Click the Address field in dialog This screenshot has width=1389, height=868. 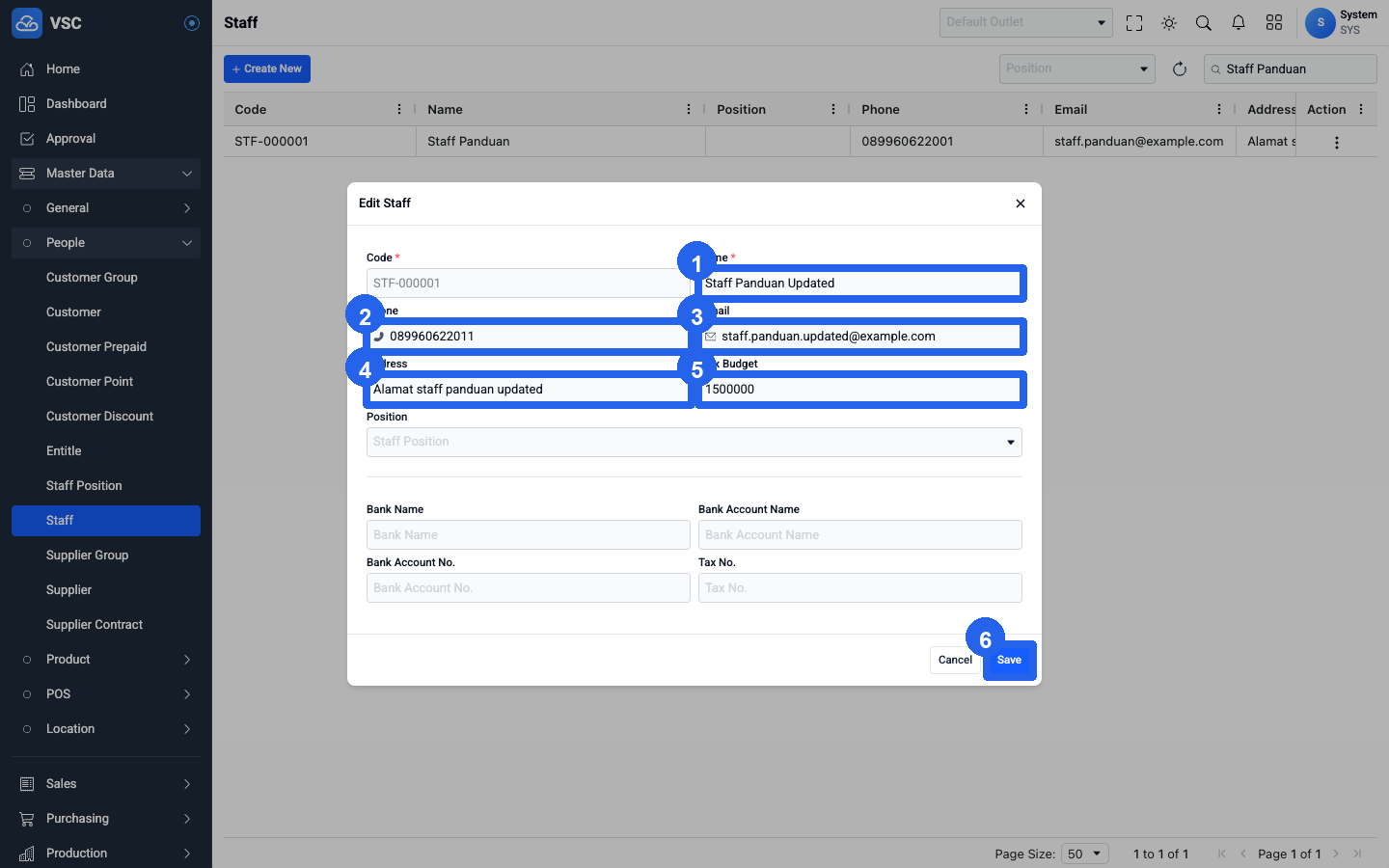529,389
